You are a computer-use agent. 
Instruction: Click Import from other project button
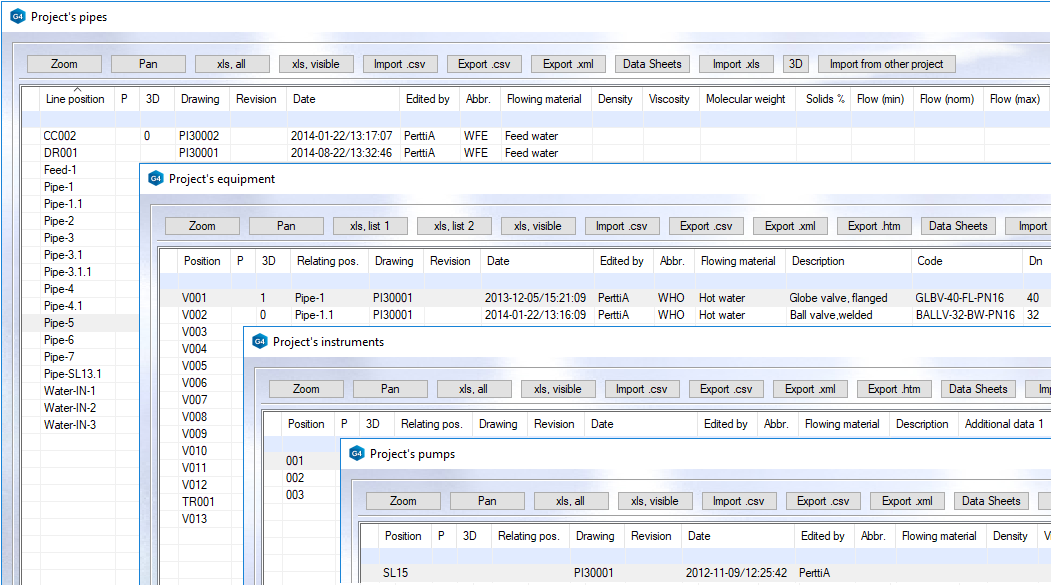[886, 64]
